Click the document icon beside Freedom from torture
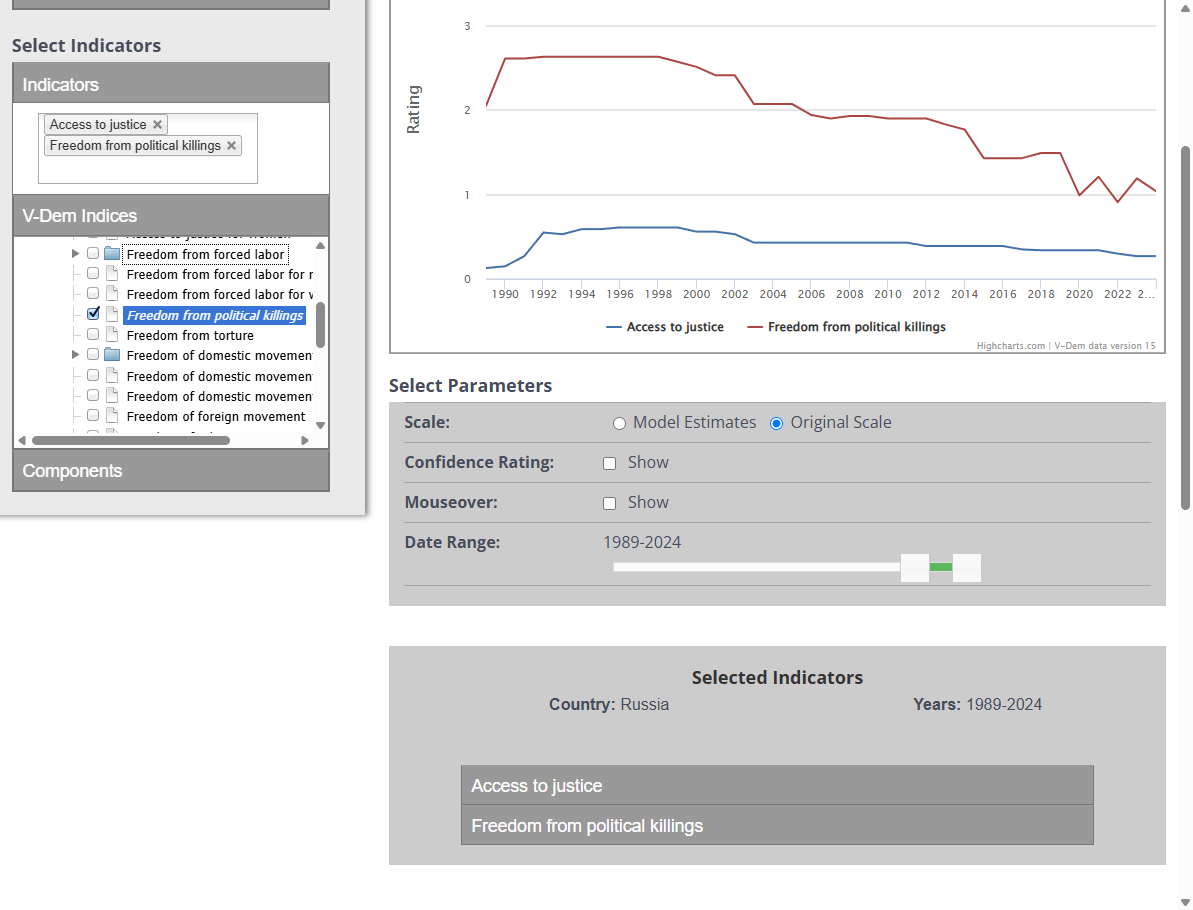Viewport: 1193px width, 910px height. (x=112, y=335)
